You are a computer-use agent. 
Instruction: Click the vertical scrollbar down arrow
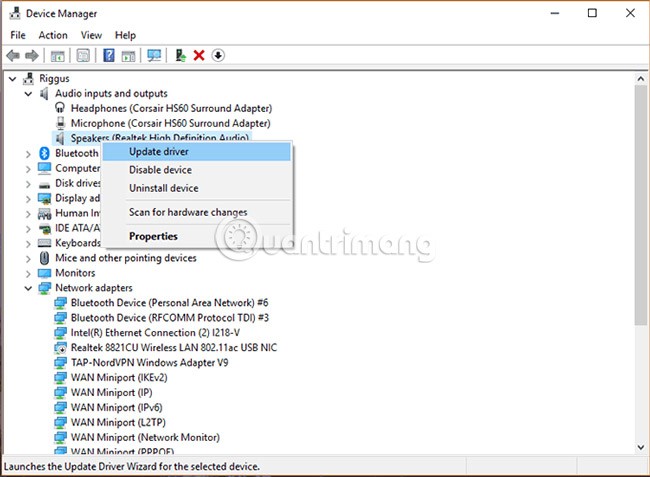coord(641,448)
